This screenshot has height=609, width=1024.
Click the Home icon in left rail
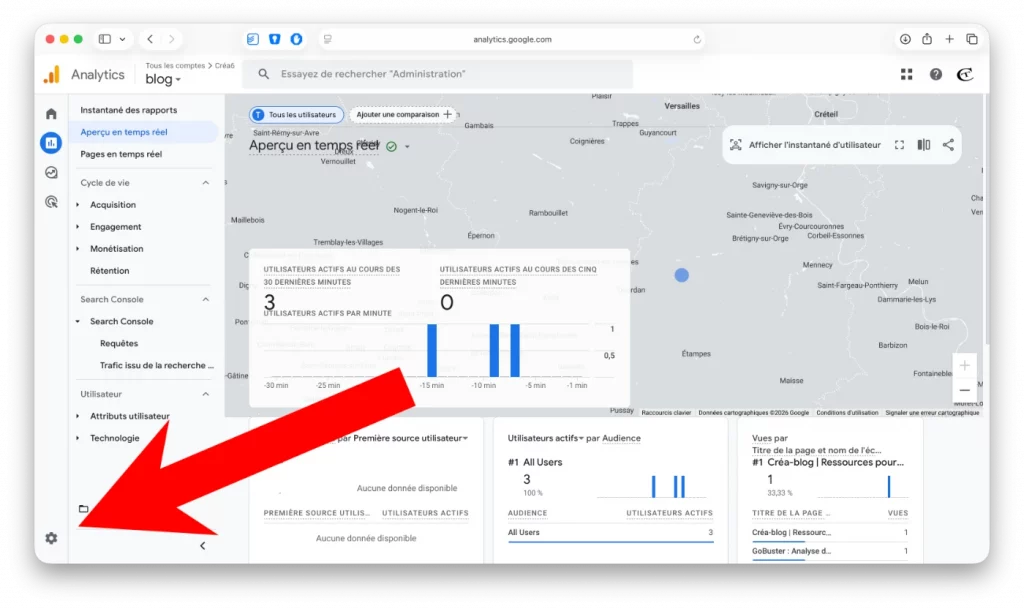[x=51, y=114]
